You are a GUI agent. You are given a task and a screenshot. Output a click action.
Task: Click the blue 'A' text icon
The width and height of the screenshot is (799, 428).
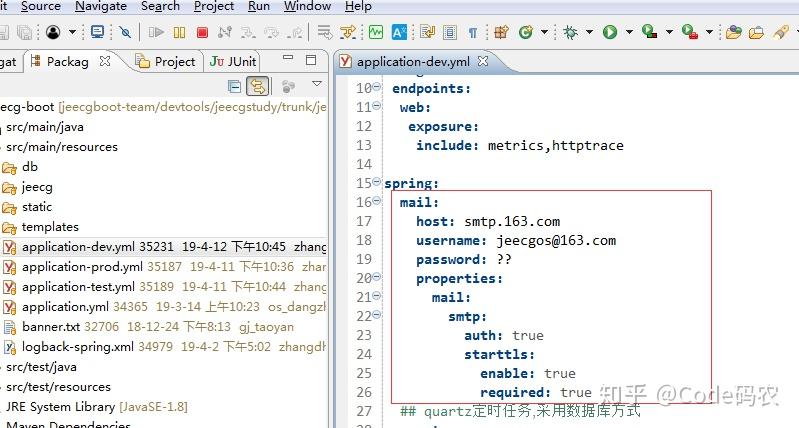399,33
